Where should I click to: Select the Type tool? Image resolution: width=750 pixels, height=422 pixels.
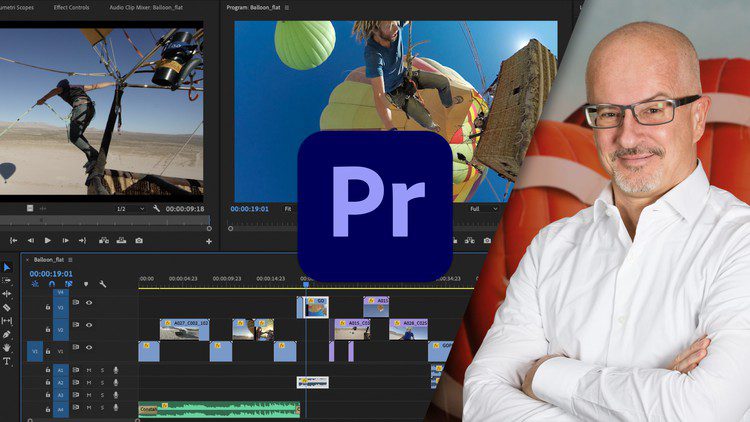pyautogui.click(x=7, y=361)
